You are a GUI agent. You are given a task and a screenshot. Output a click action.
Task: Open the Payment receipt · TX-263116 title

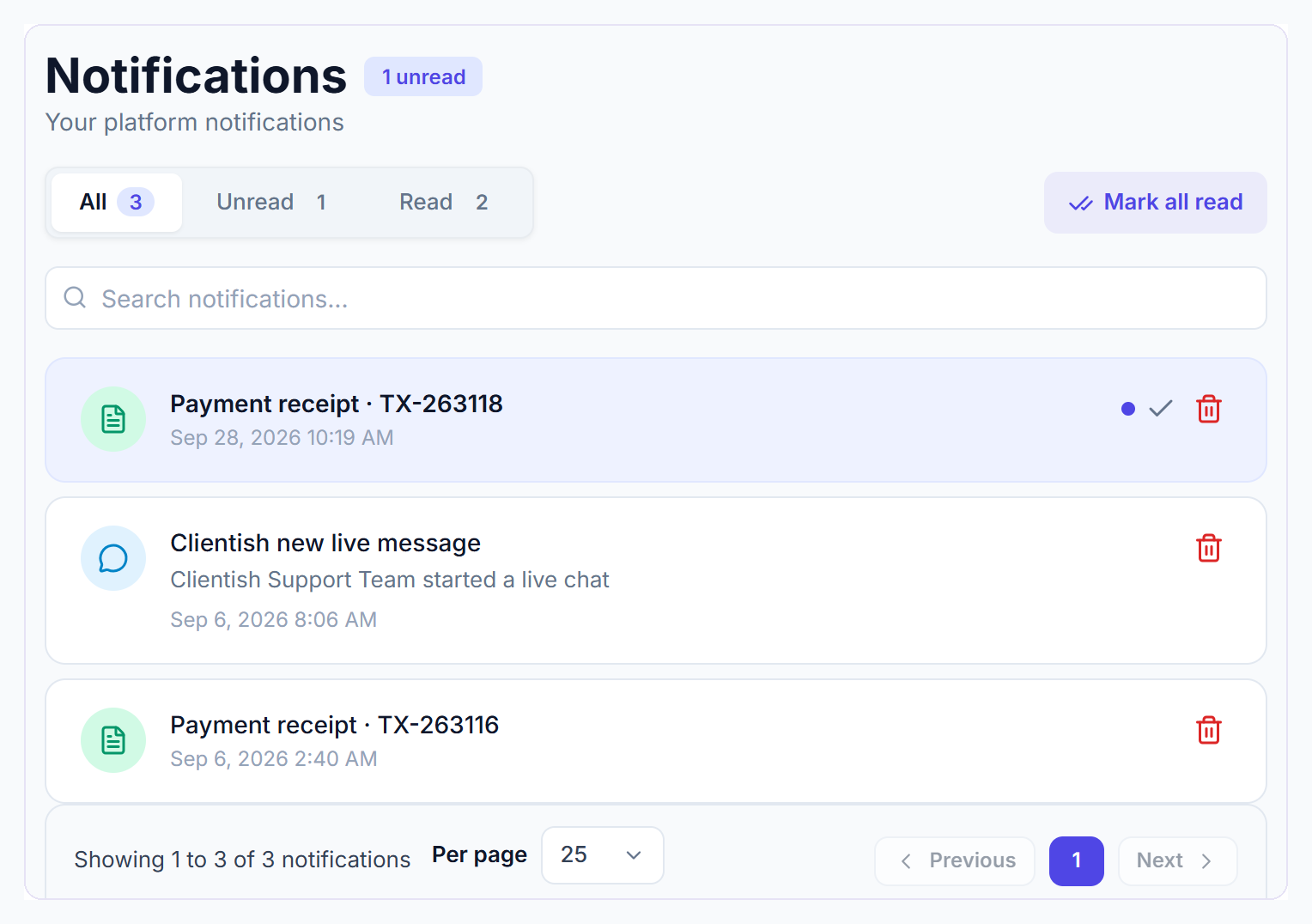point(335,725)
